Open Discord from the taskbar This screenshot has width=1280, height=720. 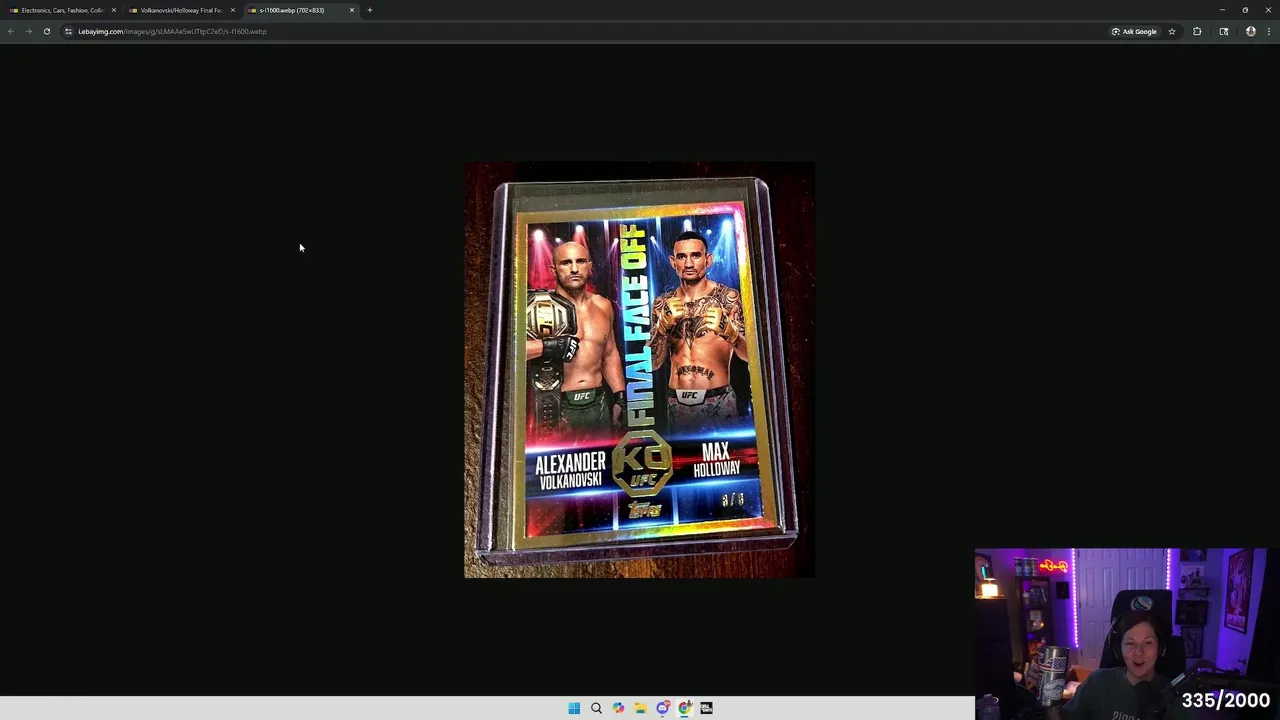[x=662, y=708]
